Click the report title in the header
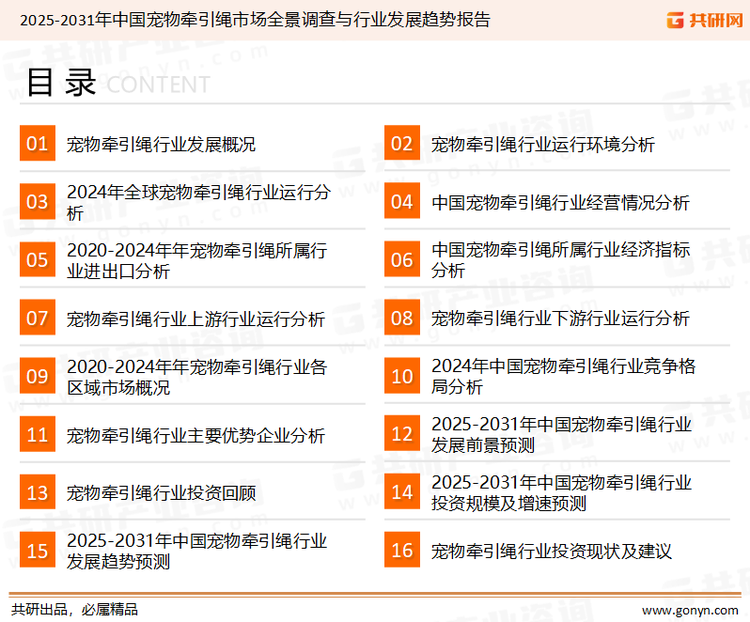The height and width of the screenshot is (622, 750). [255, 20]
